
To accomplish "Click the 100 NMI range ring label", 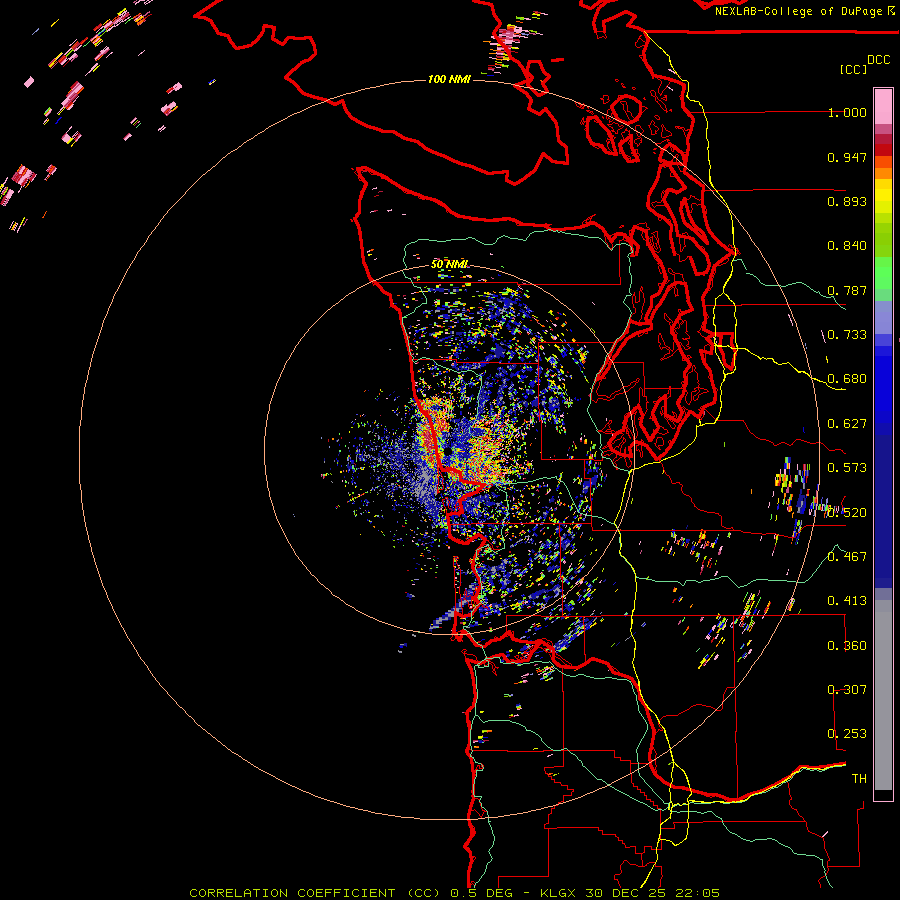I will (x=449, y=79).
